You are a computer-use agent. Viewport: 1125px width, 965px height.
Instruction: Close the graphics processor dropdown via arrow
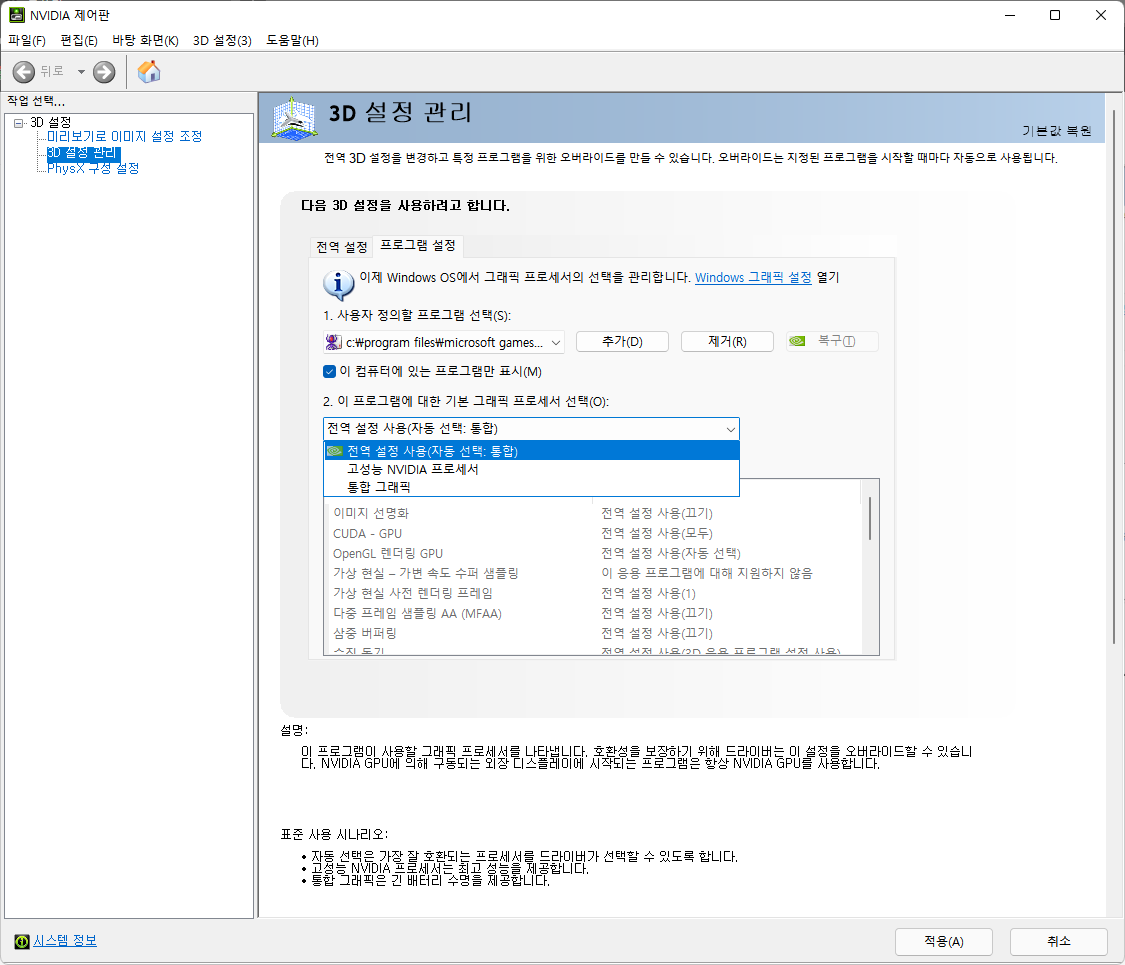(730, 429)
